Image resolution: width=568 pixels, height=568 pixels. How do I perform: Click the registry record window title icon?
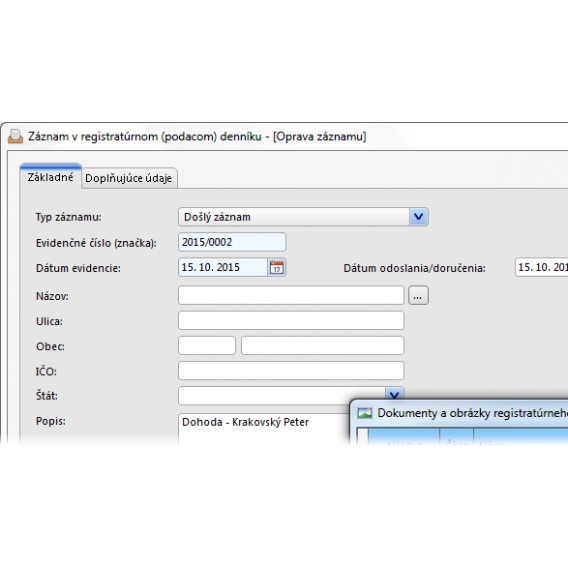click(x=15, y=137)
